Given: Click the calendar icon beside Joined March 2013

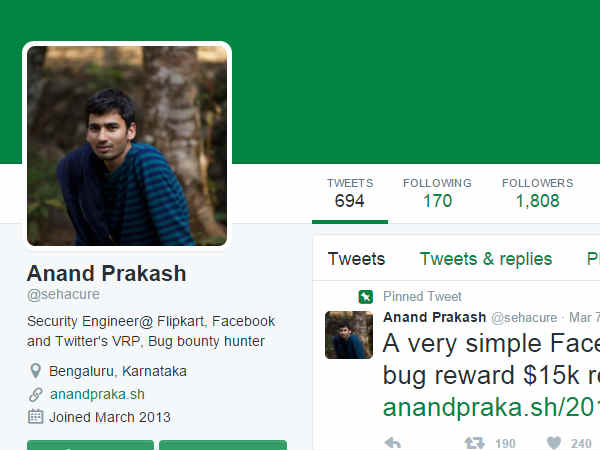Looking at the screenshot, I should (36, 417).
